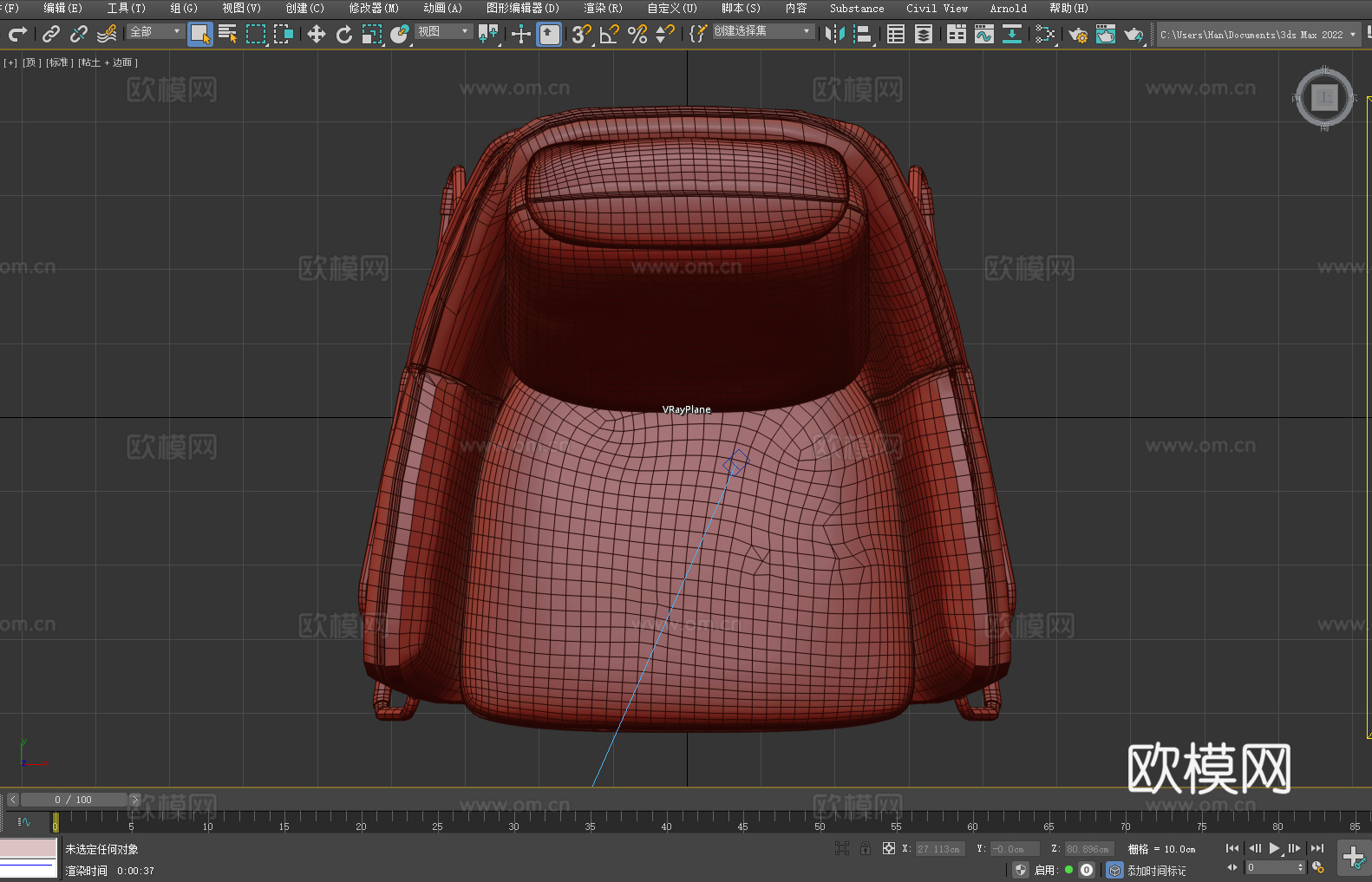
Task: Toggle the 3D Snaps button
Action: (x=582, y=34)
